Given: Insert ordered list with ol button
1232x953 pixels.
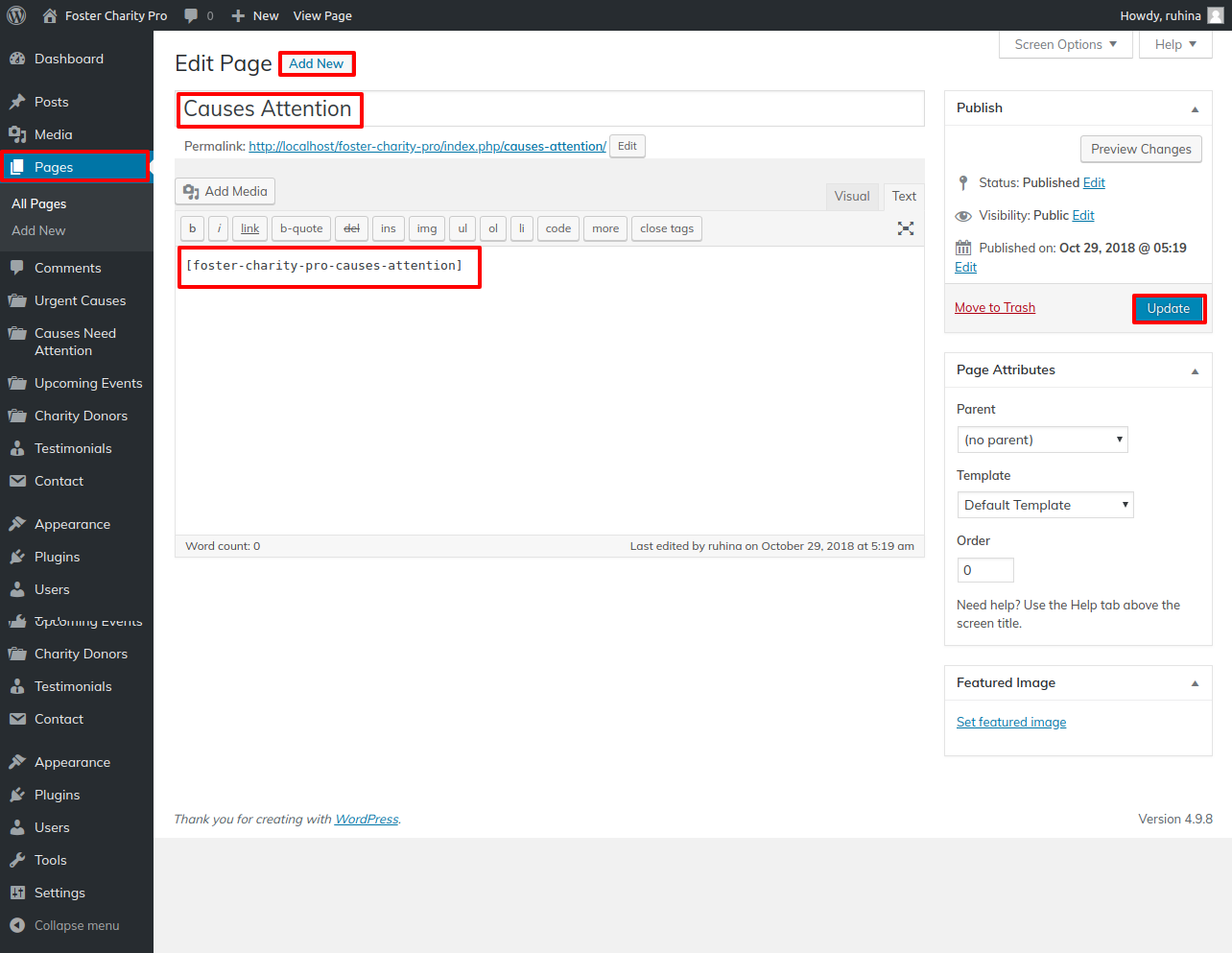Looking at the screenshot, I should [493, 228].
